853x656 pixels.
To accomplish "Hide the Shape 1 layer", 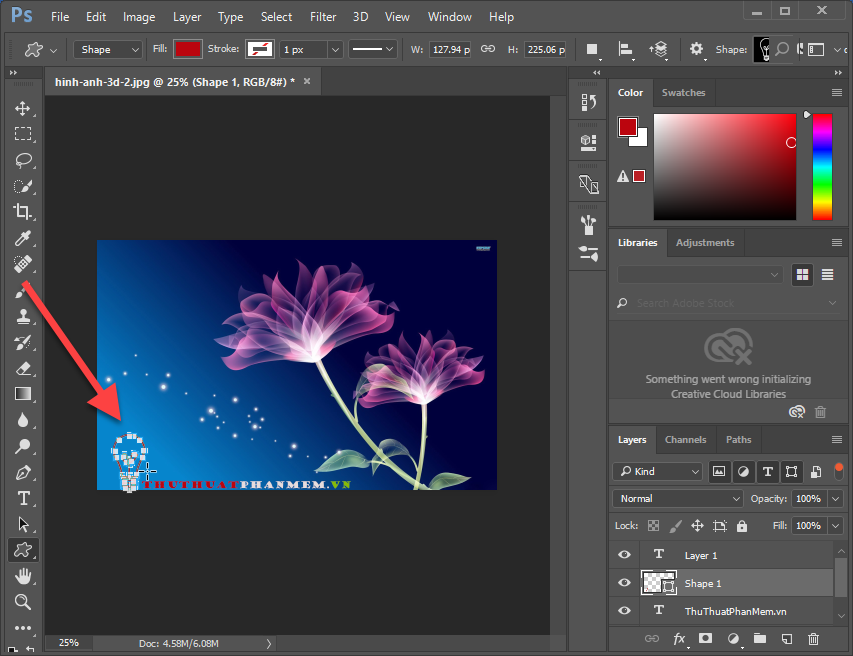I will (623, 583).
